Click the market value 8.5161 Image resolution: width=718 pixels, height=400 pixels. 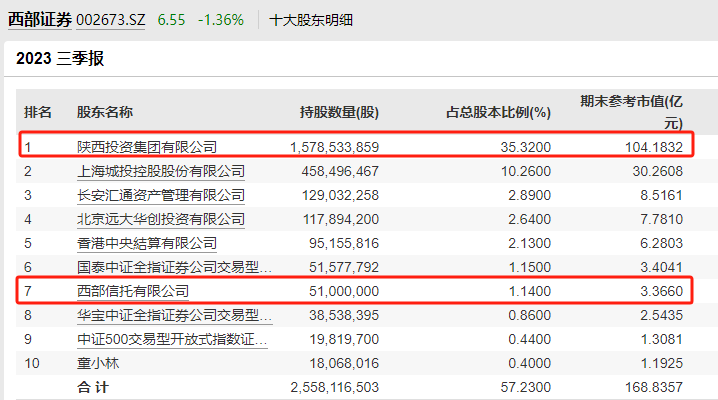tap(661, 195)
